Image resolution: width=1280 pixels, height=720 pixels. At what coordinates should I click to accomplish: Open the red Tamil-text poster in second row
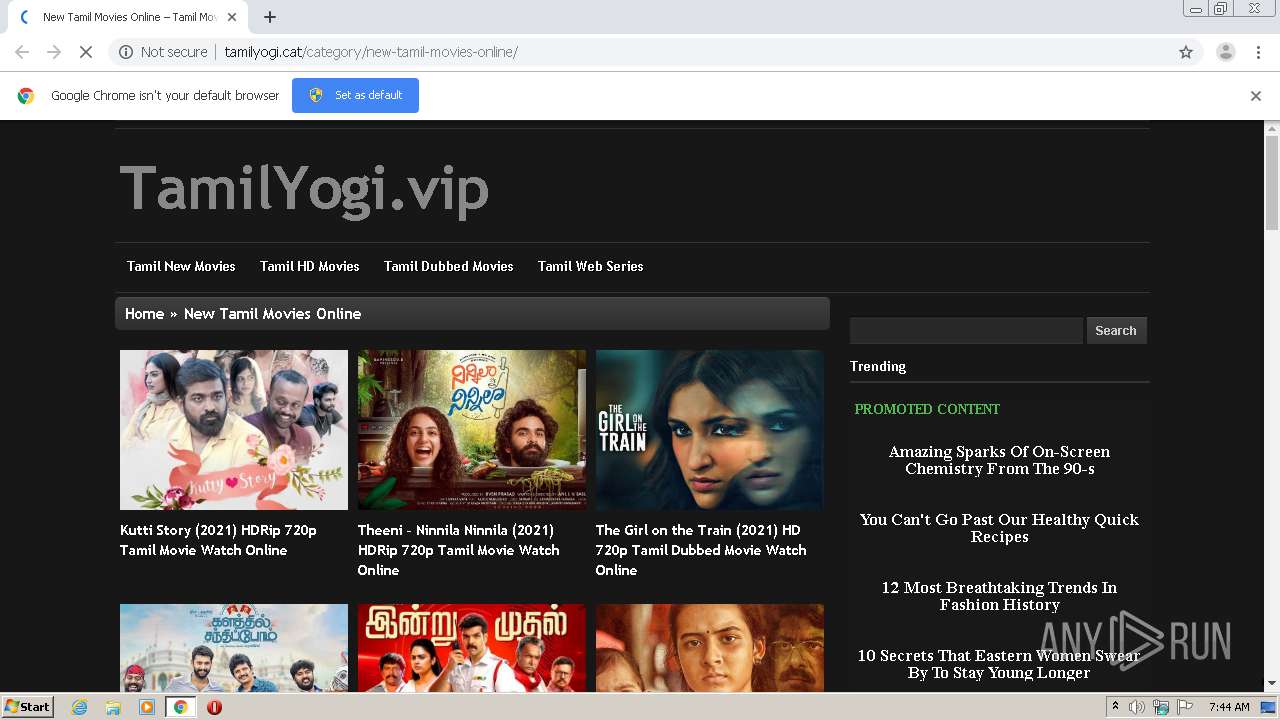click(x=472, y=648)
